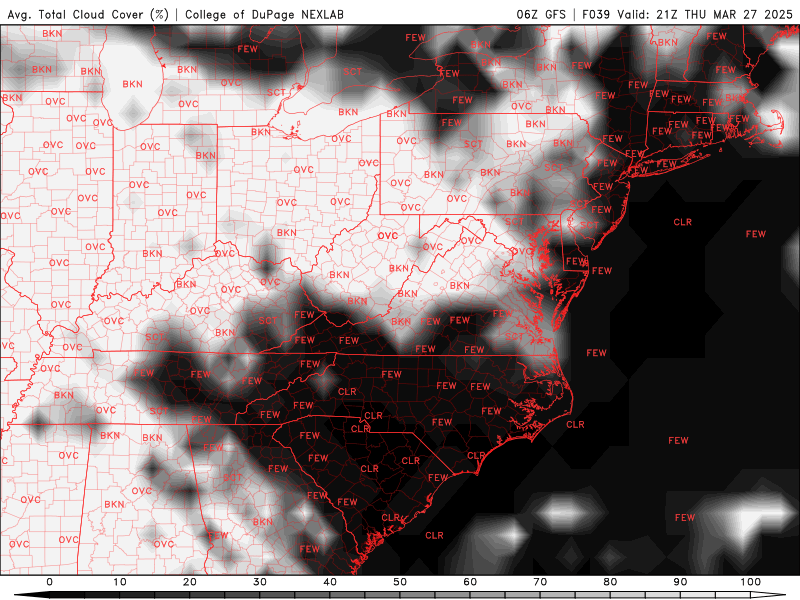Click the CLR label offshore of South Carolina coast
This screenshot has width=800, height=600.
[x=434, y=535]
